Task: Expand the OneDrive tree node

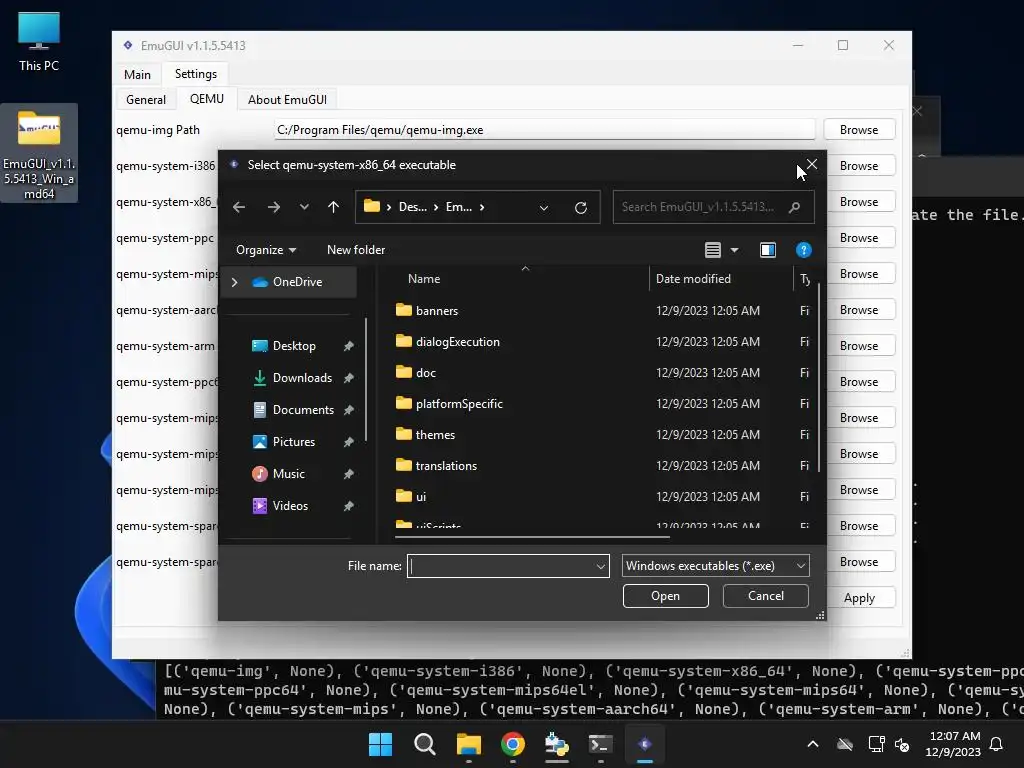Action: [x=234, y=282]
